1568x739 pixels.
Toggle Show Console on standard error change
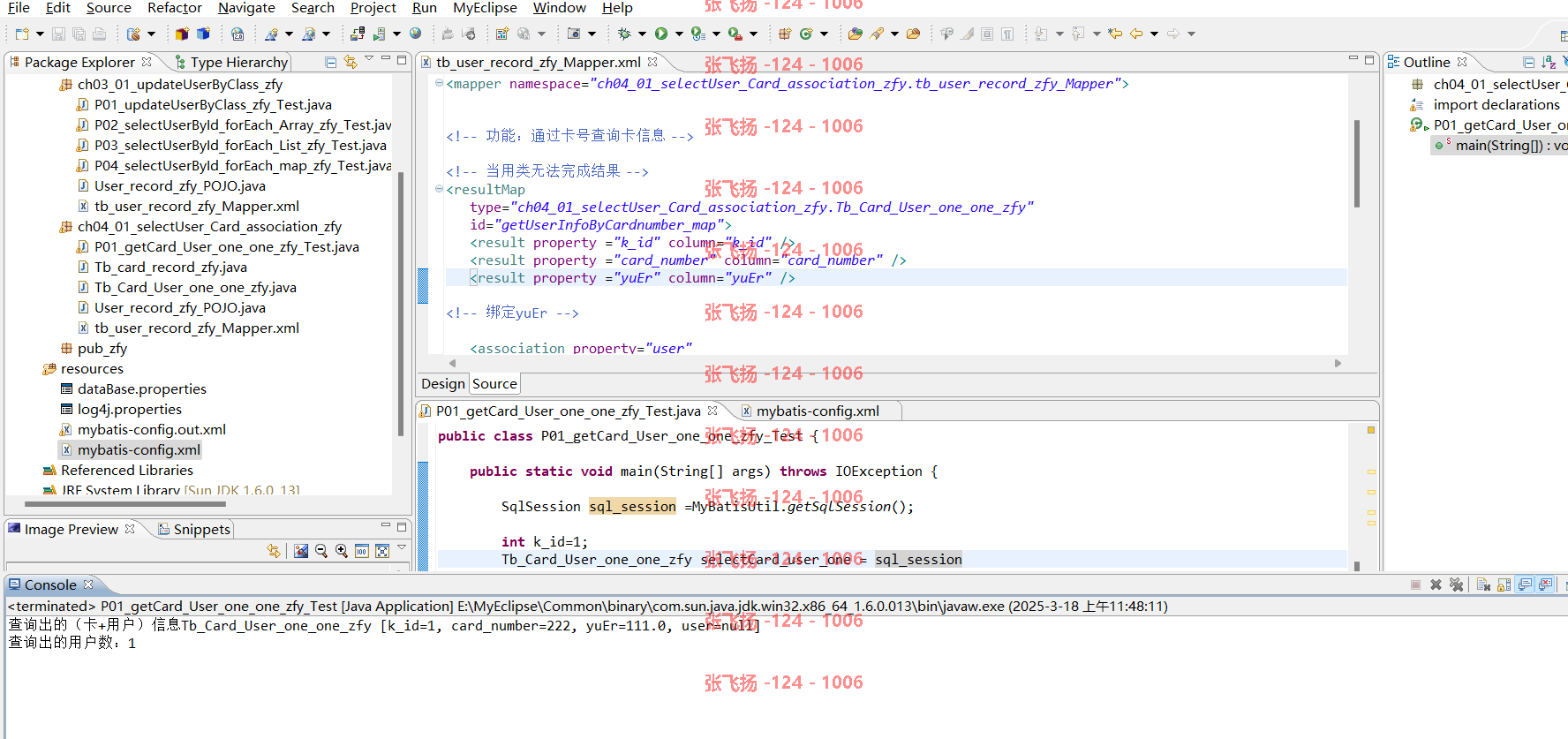pyautogui.click(x=1545, y=584)
